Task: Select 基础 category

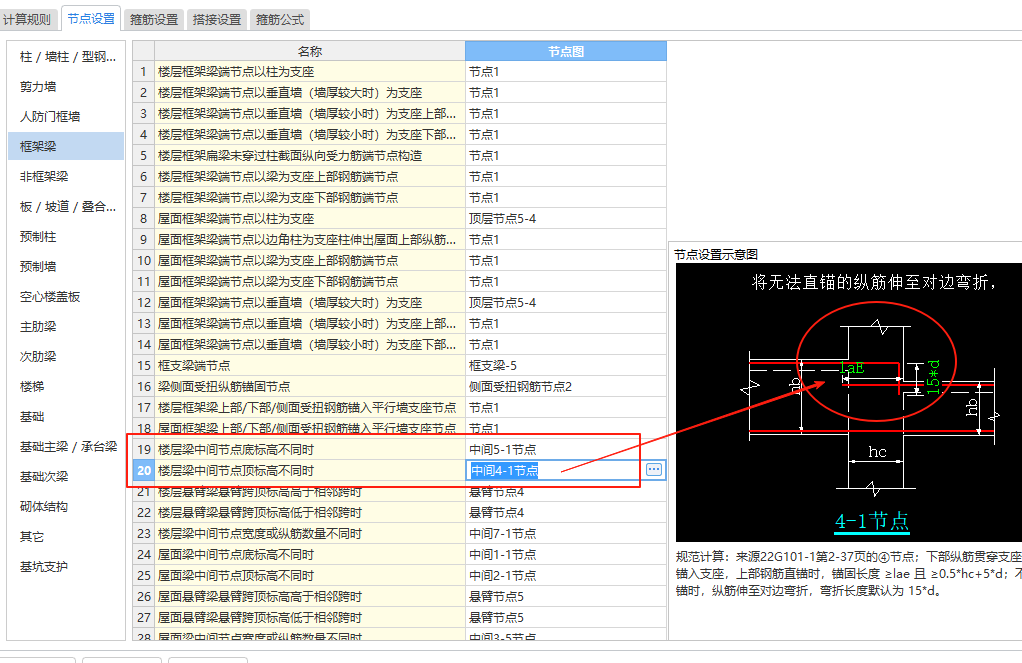Action: 66,417
